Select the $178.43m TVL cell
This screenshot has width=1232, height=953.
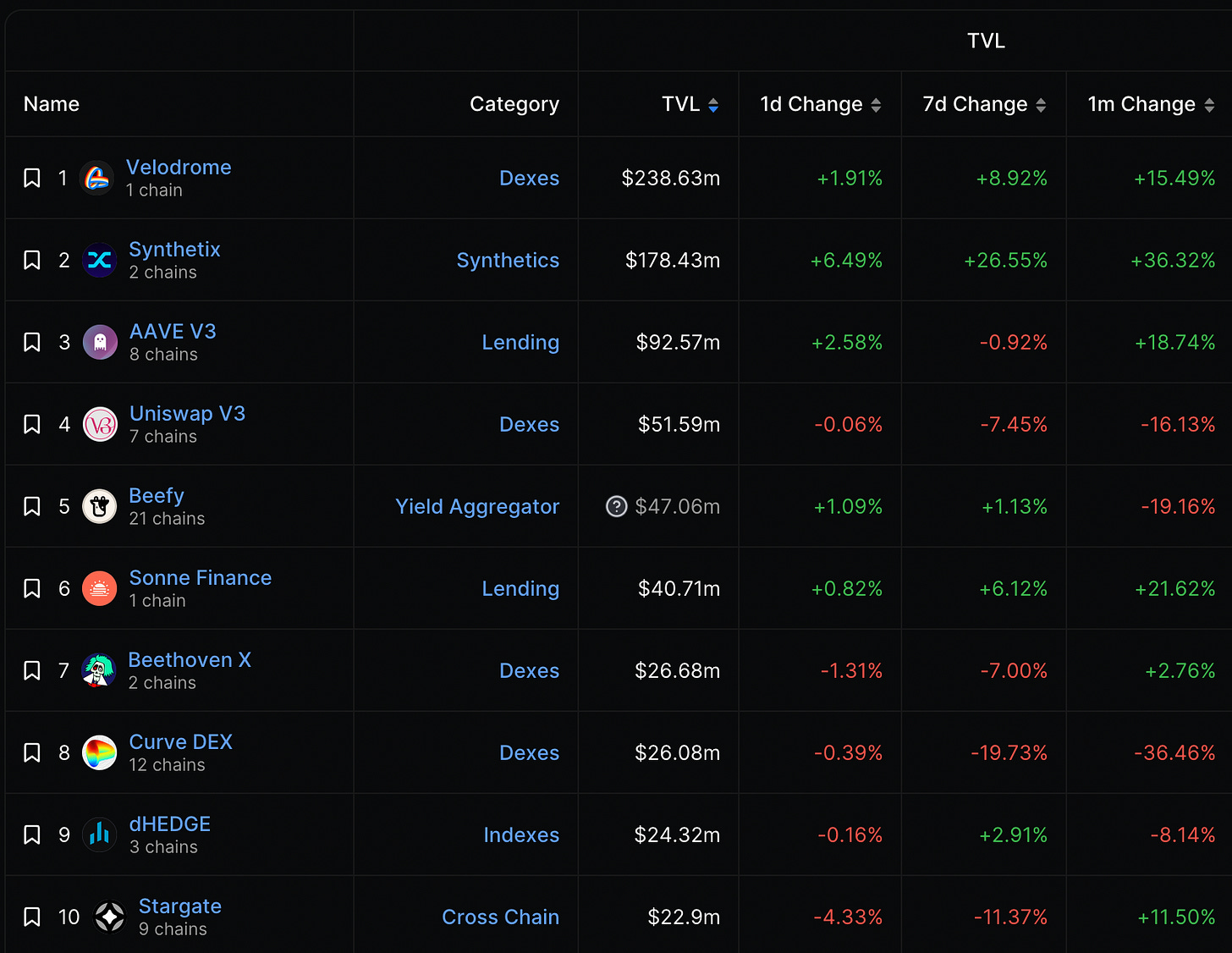(x=673, y=260)
